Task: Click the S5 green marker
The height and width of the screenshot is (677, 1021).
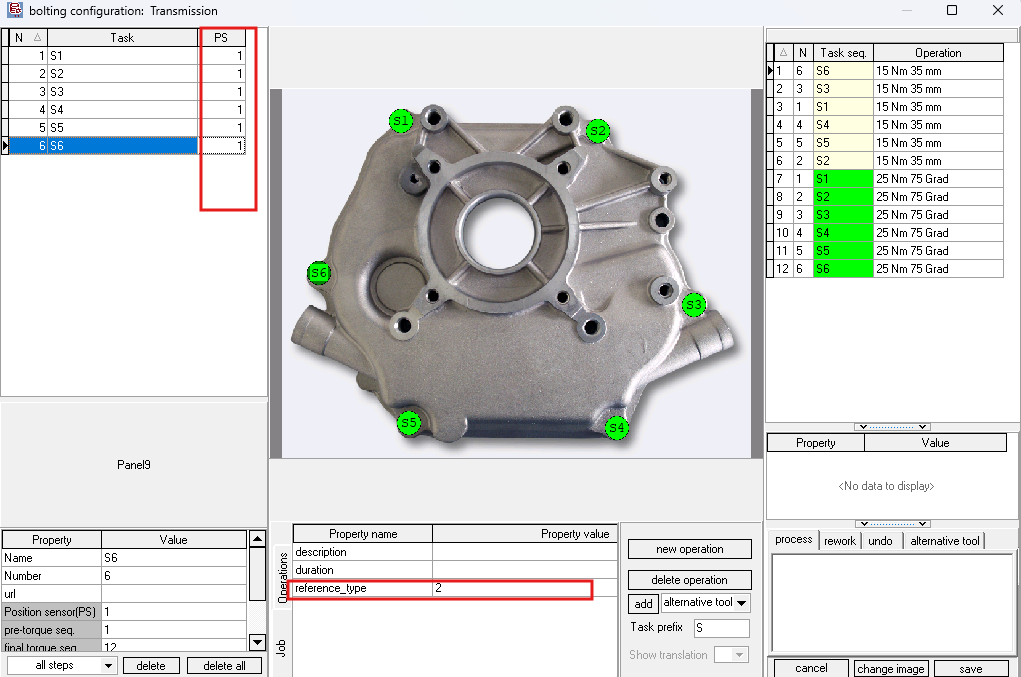Action: click(x=408, y=423)
